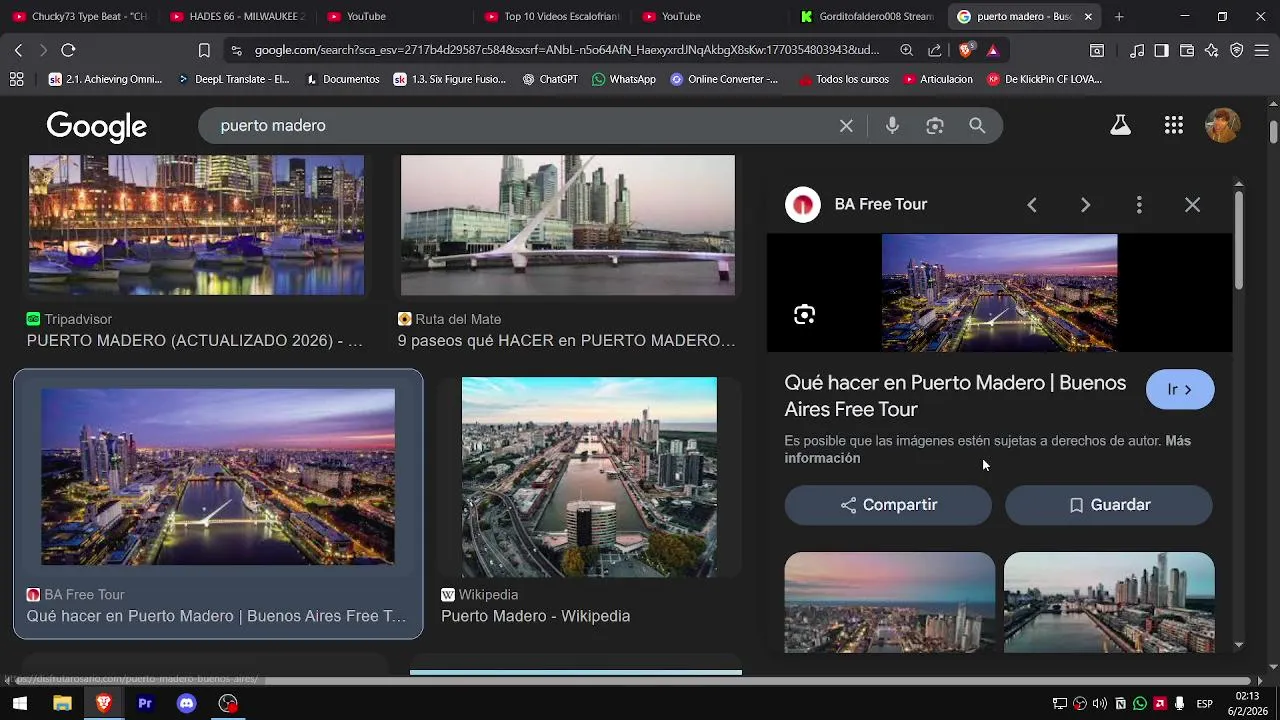This screenshot has height=720, width=1280.
Task: Open the Windows Start menu
Action: [19, 704]
